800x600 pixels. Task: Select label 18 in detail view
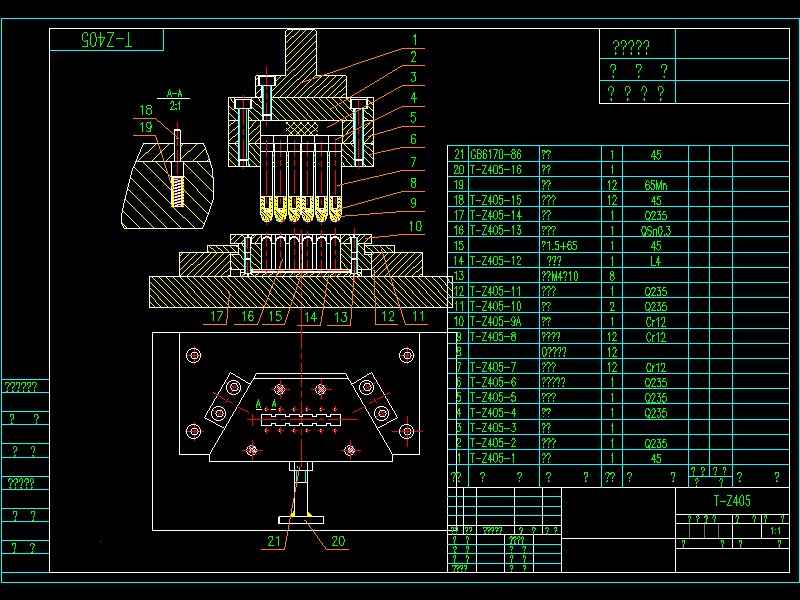(145, 110)
